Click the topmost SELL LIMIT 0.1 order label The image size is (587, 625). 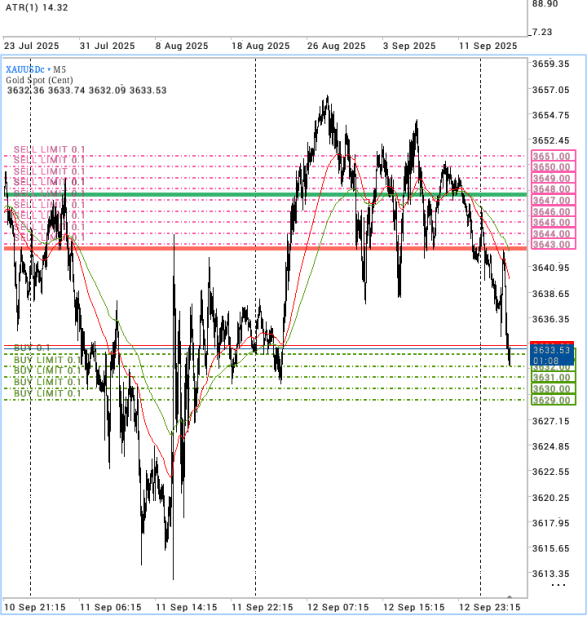49,149
